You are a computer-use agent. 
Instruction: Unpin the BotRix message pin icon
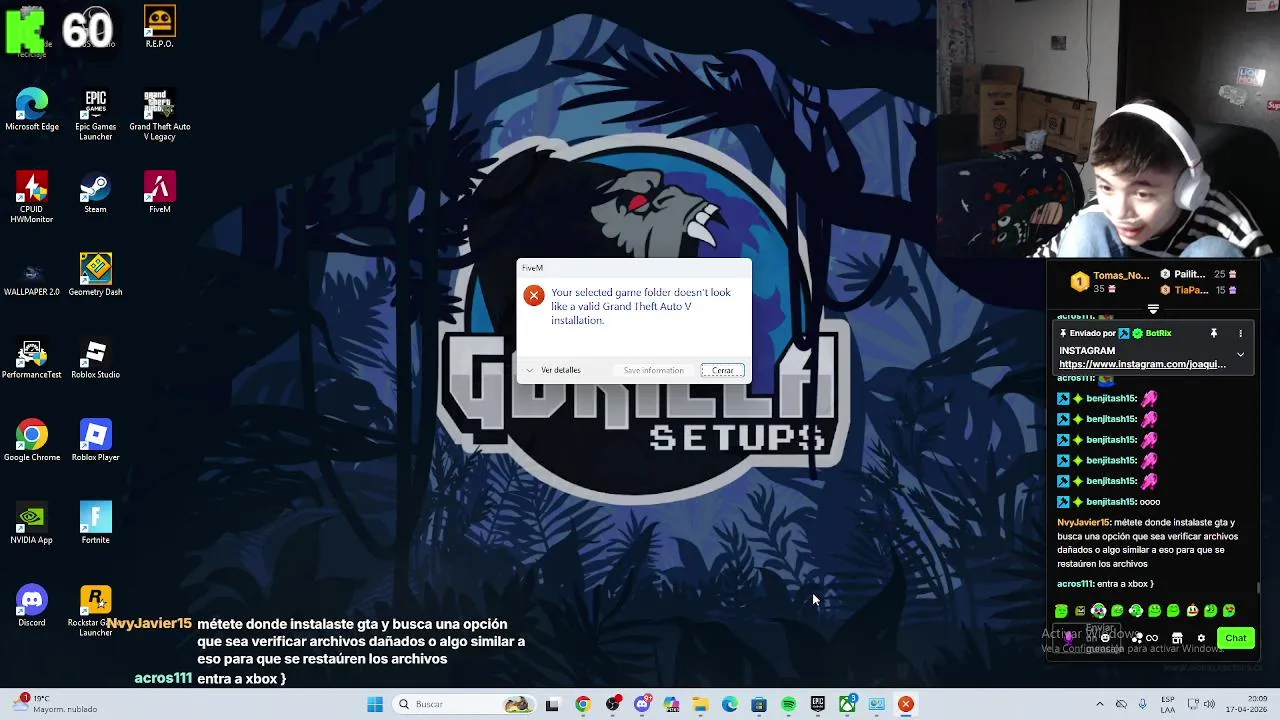point(1213,333)
